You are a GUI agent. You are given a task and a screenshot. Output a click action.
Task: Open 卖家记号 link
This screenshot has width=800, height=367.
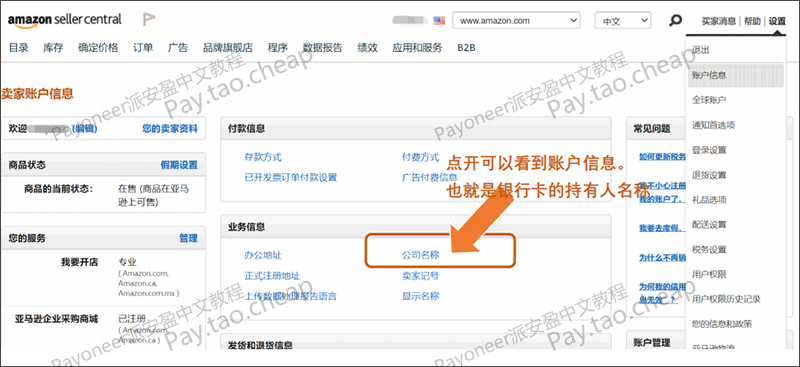(x=420, y=276)
